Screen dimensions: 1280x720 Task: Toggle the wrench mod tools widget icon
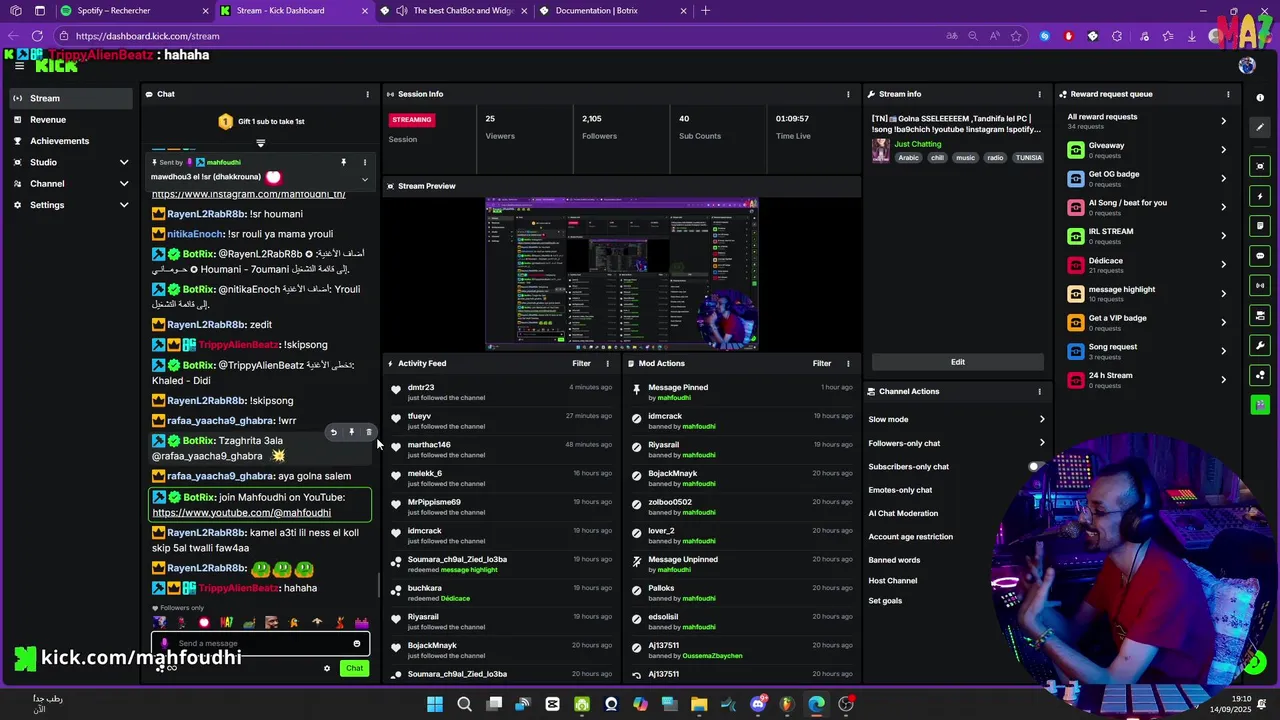1260,346
